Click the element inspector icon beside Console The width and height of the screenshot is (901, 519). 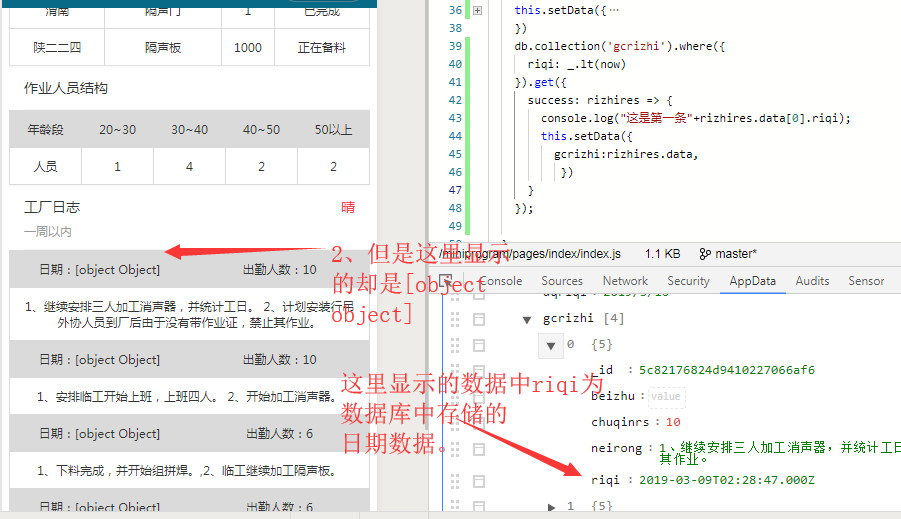click(x=446, y=280)
